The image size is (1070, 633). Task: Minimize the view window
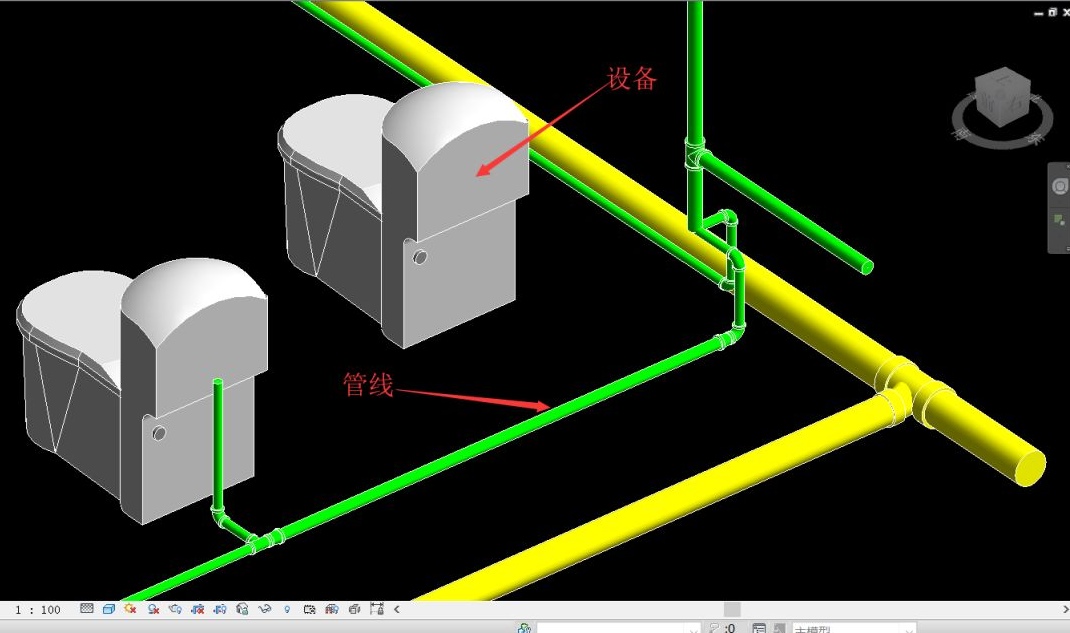pos(1039,13)
